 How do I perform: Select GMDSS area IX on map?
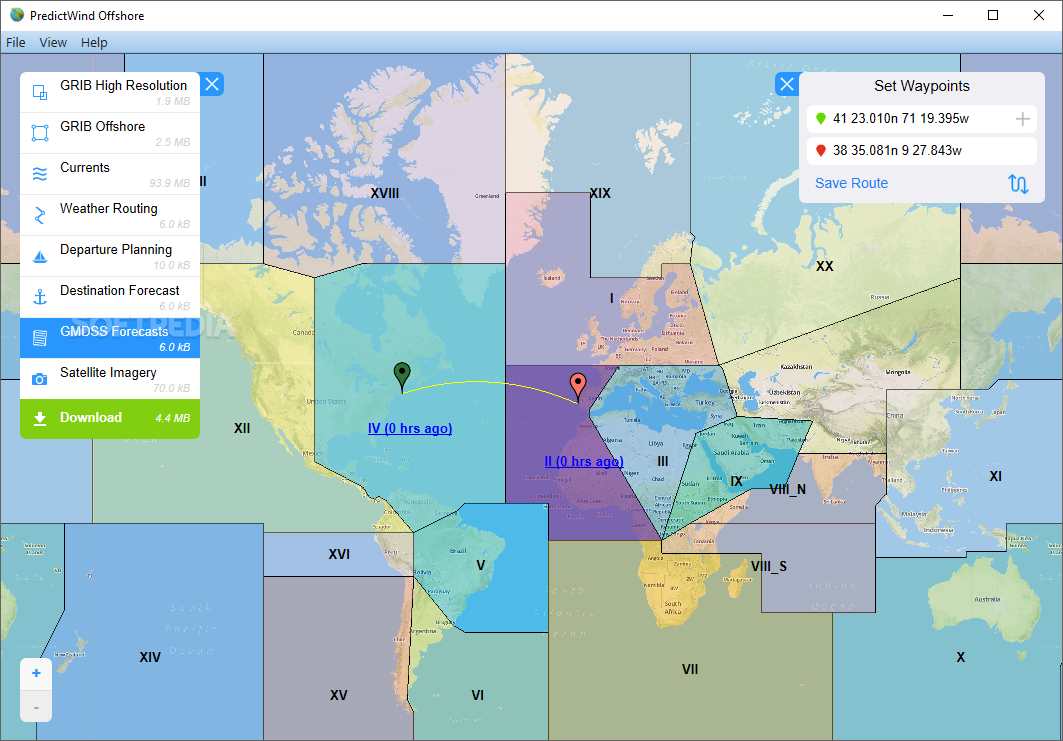click(736, 481)
